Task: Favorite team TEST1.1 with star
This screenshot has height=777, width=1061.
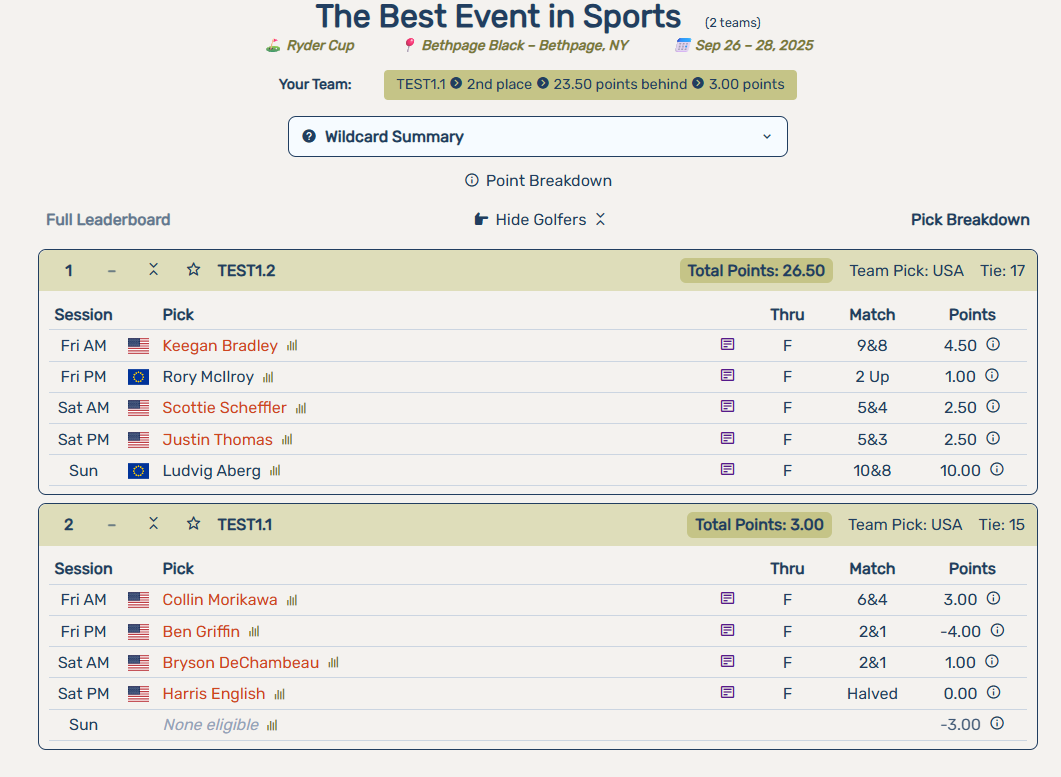Action: (194, 524)
